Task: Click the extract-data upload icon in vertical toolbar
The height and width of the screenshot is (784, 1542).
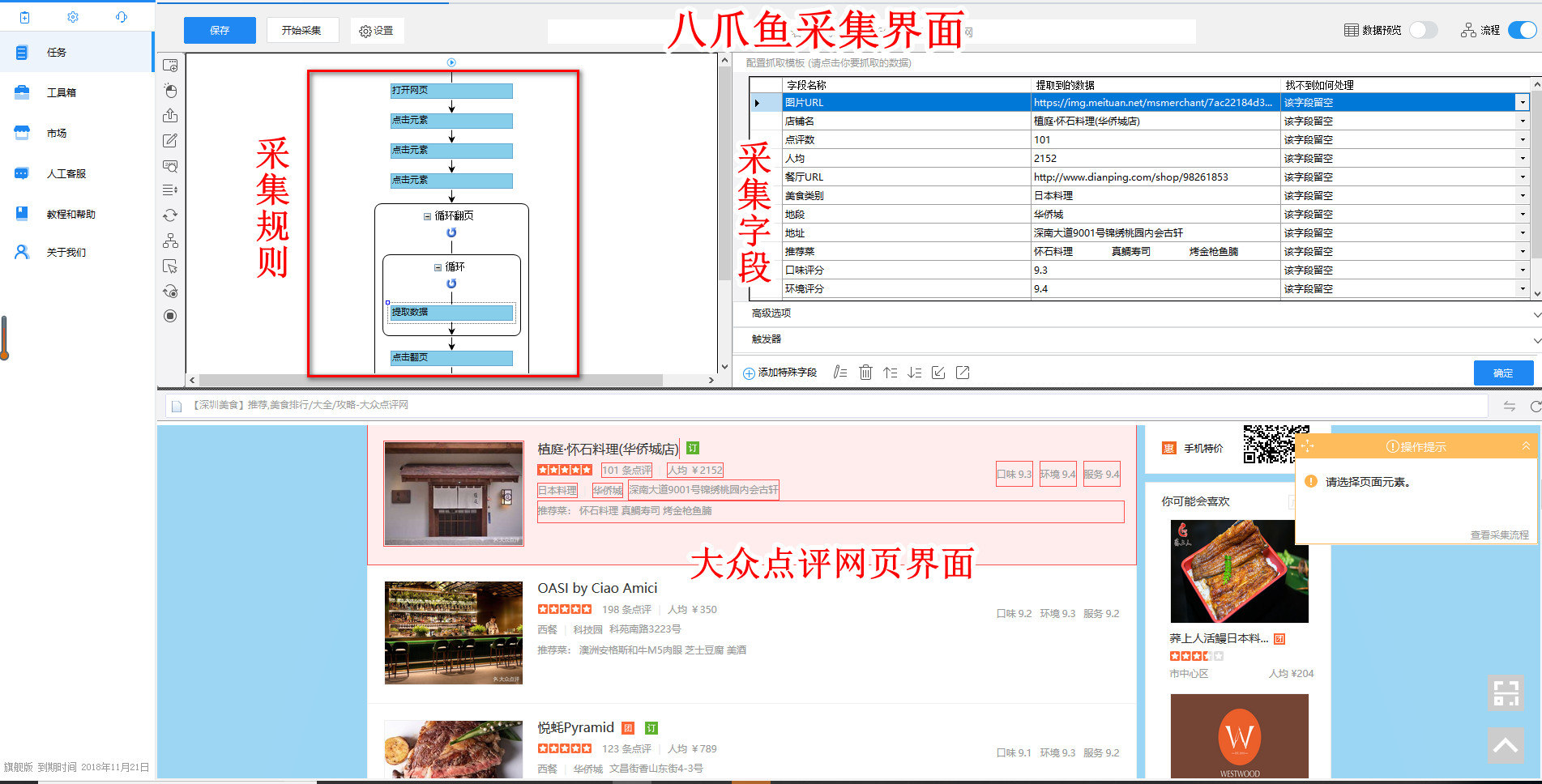Action: (x=170, y=116)
